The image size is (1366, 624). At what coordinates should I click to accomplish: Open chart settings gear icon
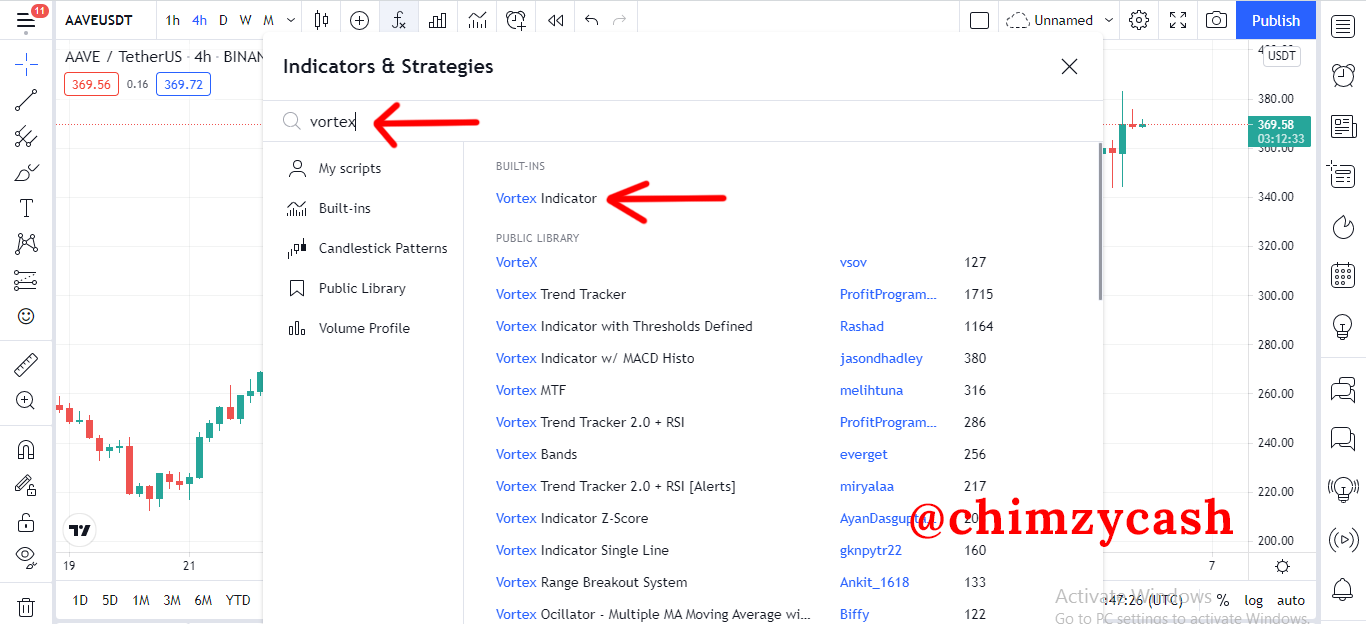tap(1139, 20)
